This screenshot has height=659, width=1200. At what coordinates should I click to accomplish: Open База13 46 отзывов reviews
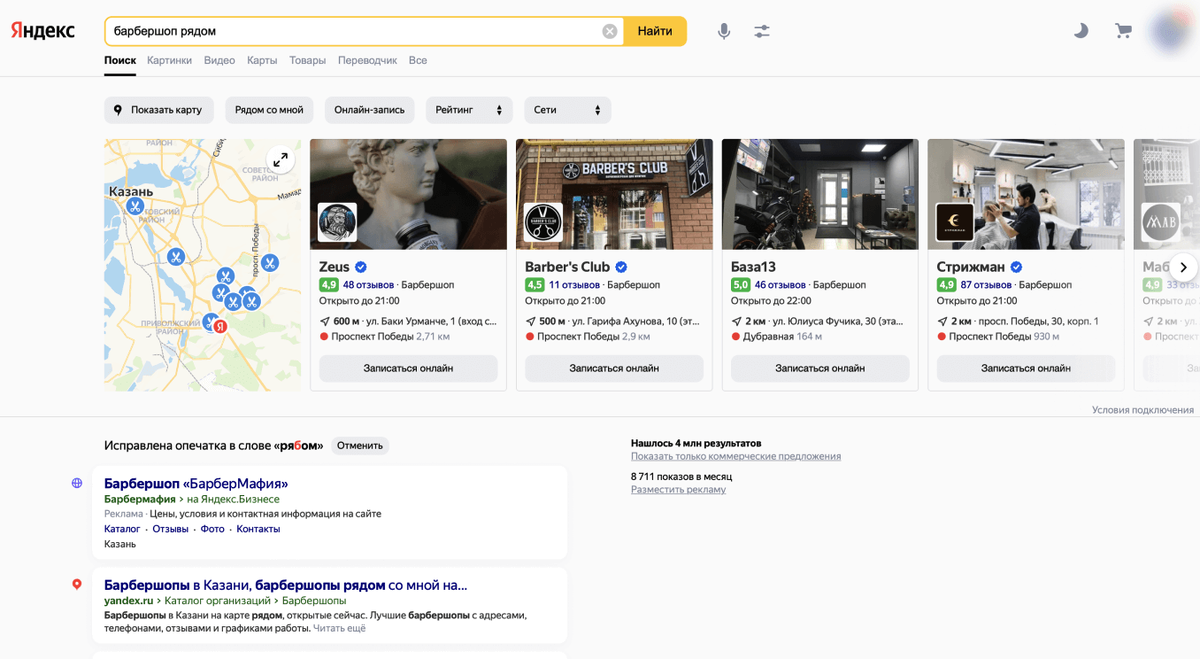[780, 285]
